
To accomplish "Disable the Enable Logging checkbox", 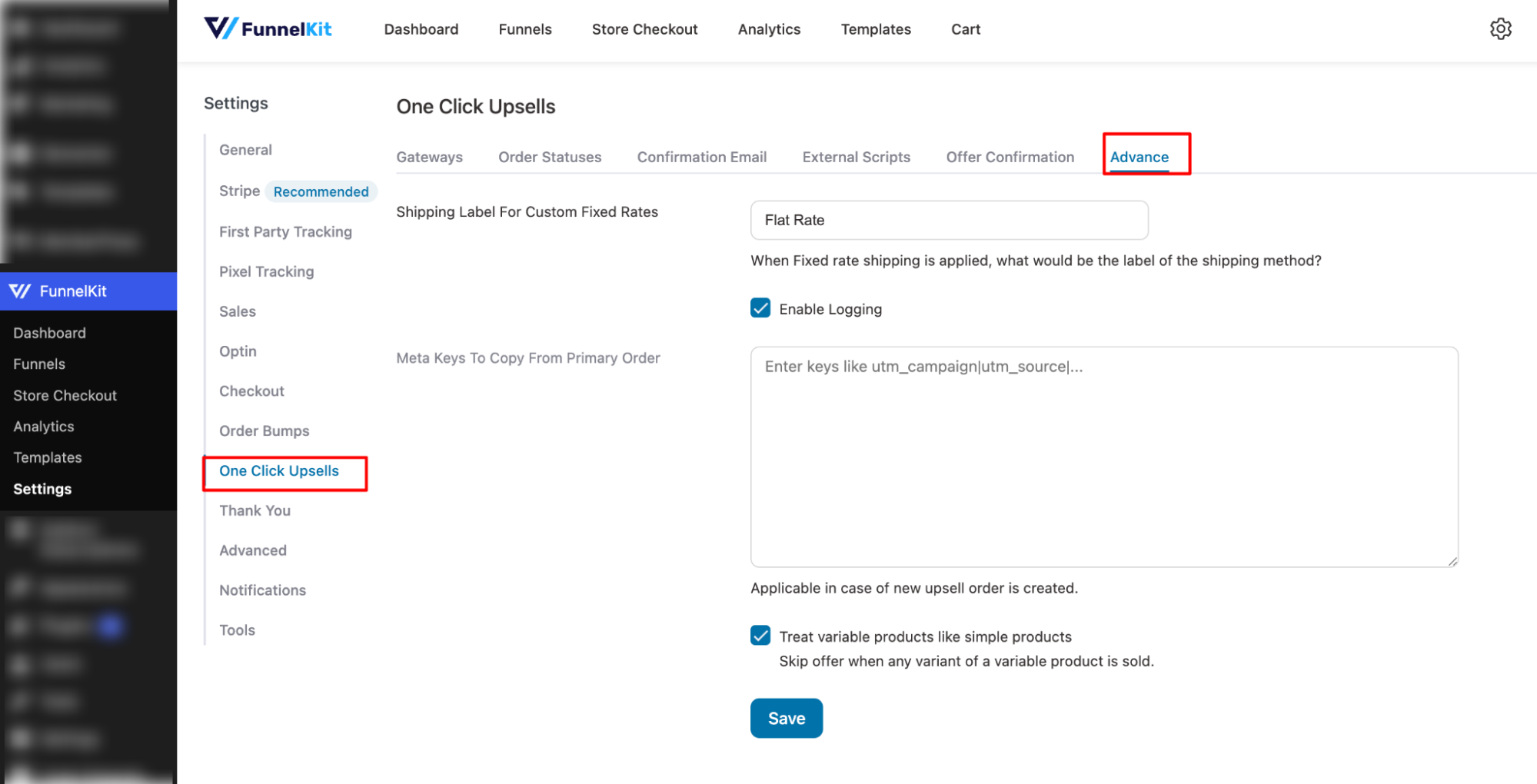I will (760, 308).
